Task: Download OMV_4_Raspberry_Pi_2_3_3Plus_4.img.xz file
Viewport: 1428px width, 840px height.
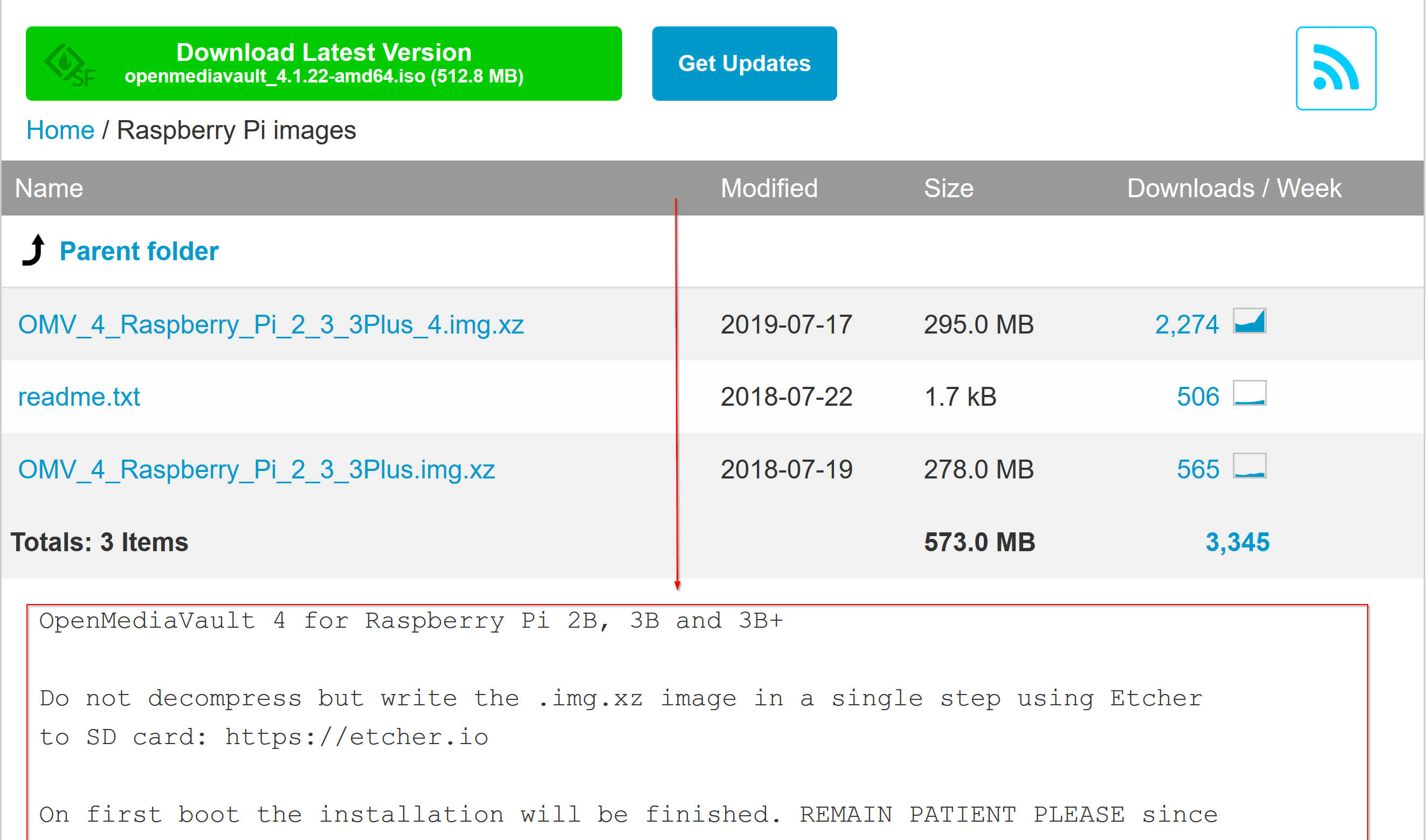Action: click(x=271, y=325)
